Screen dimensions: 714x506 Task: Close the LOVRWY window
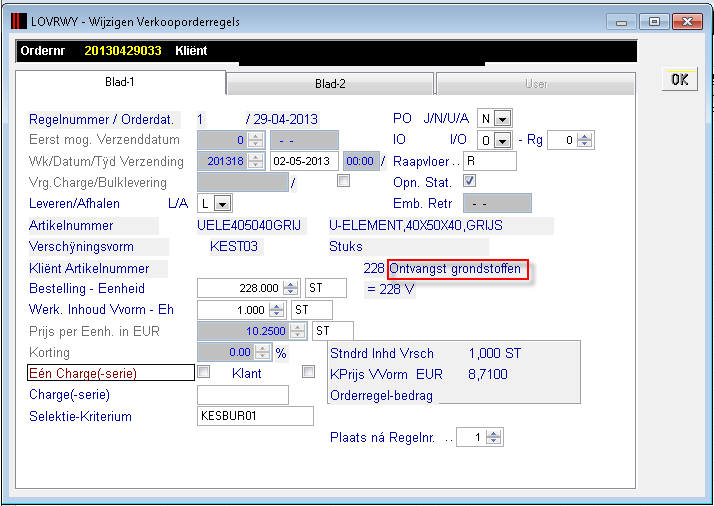pos(687,21)
